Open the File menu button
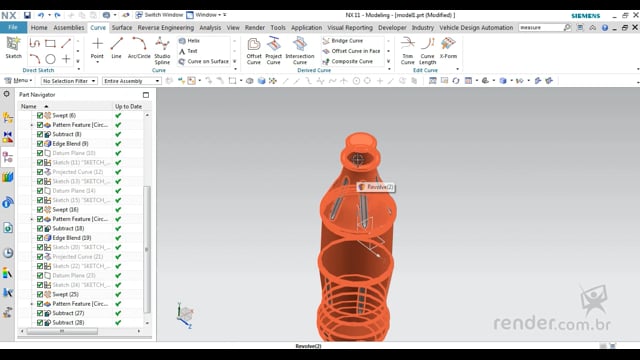 (13, 27)
